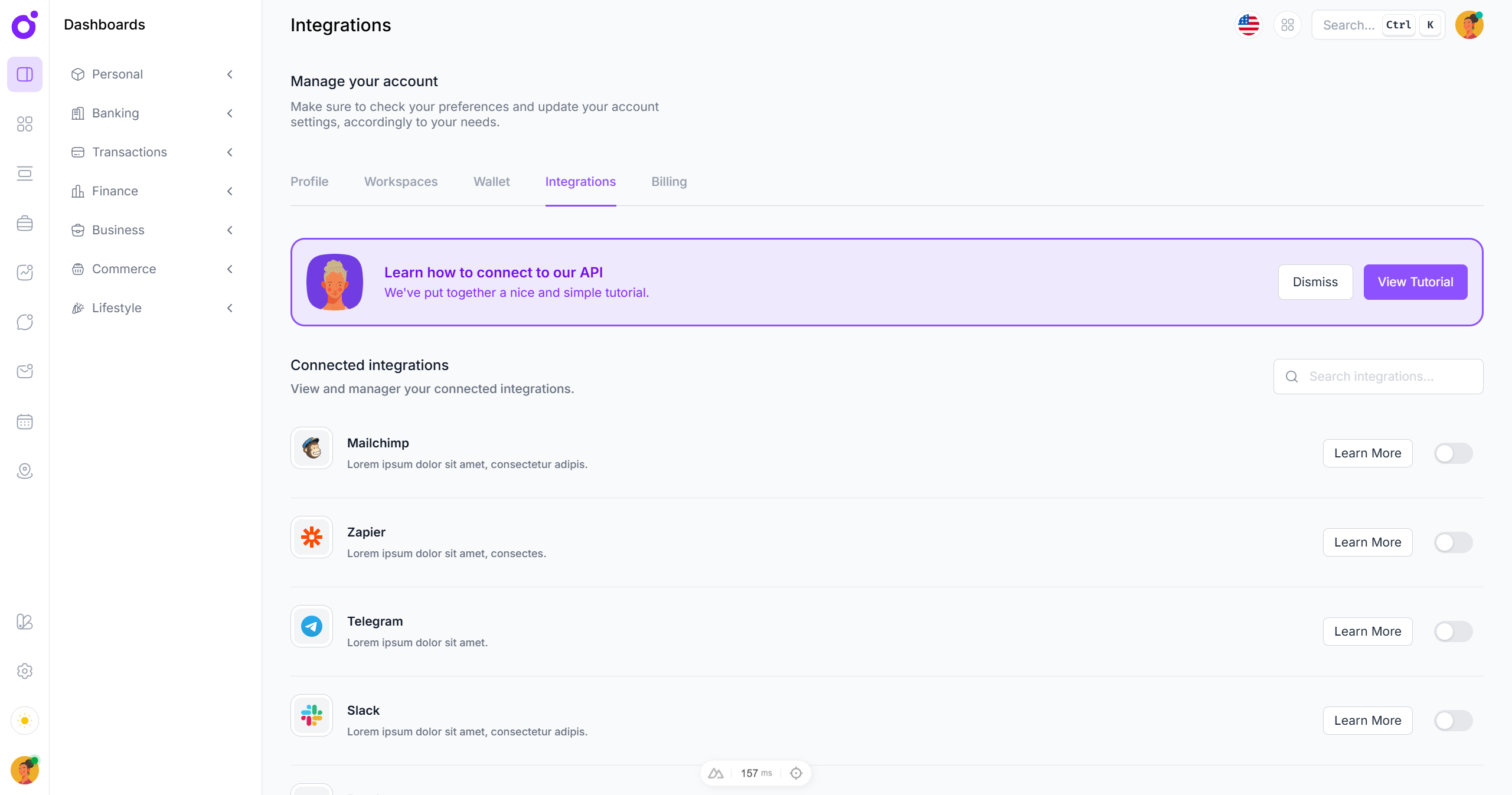Image resolution: width=1512 pixels, height=795 pixels.
Task: Open the apps grid icon in sidebar
Action: click(x=25, y=124)
